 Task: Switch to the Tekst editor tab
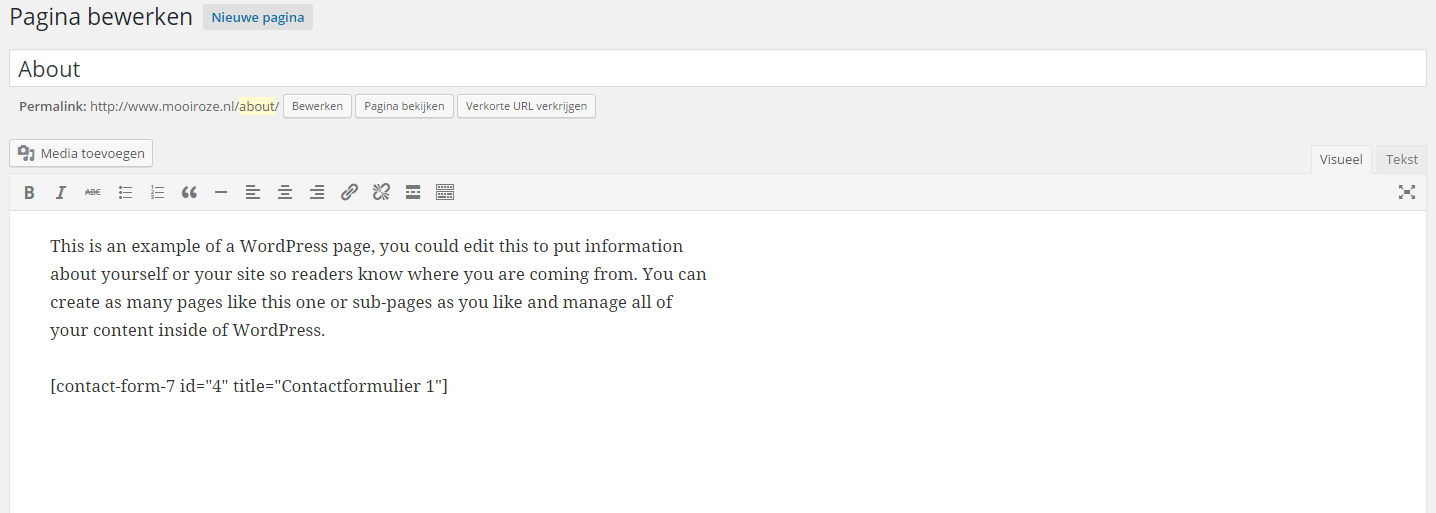(1402, 160)
